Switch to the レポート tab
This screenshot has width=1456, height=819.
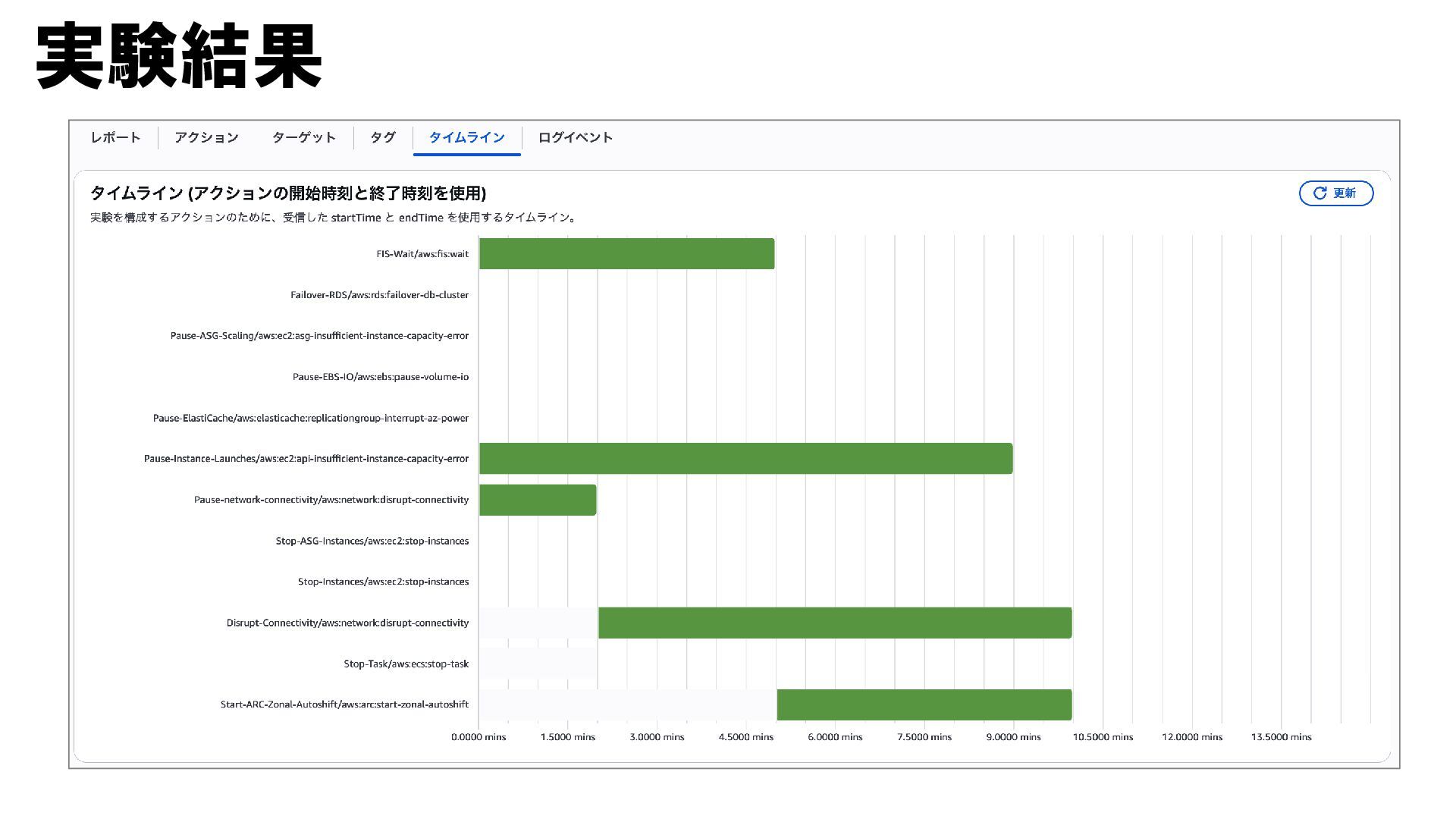tap(115, 137)
